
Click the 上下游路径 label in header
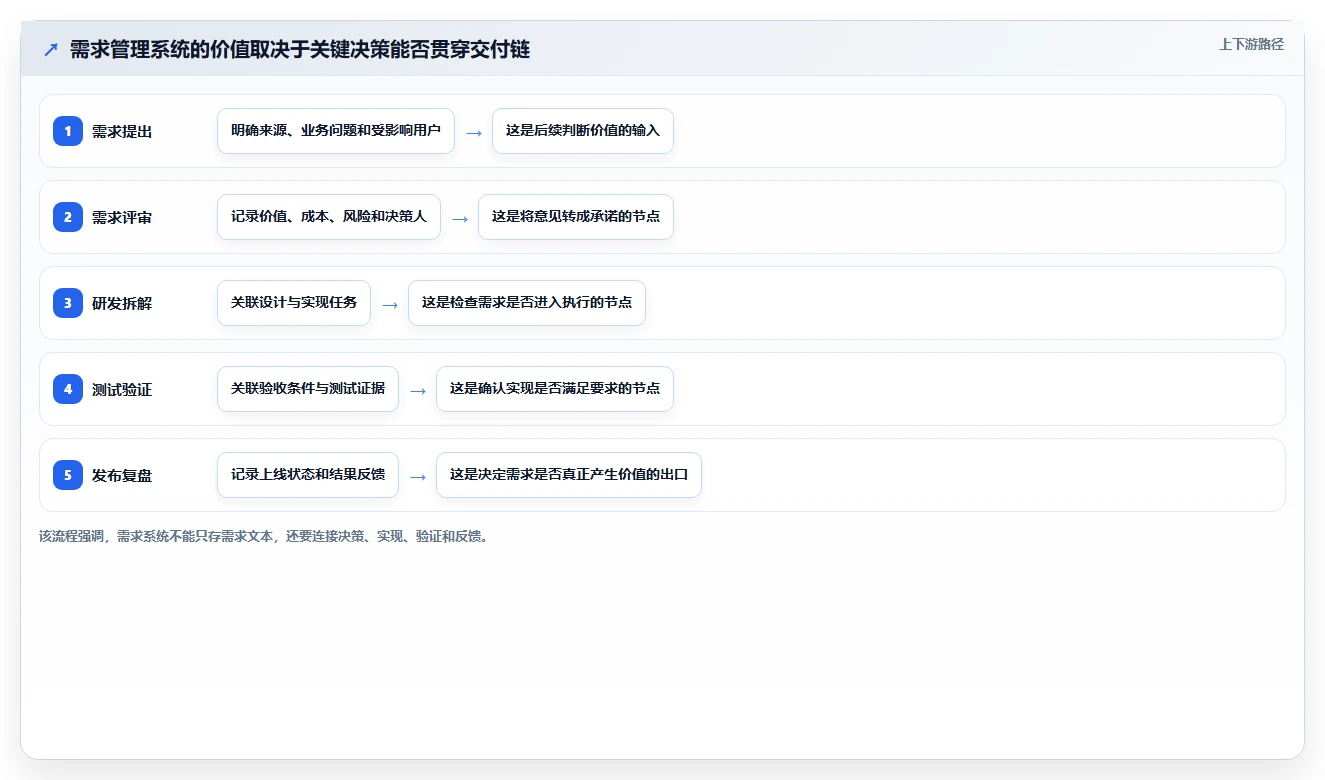pos(1251,44)
